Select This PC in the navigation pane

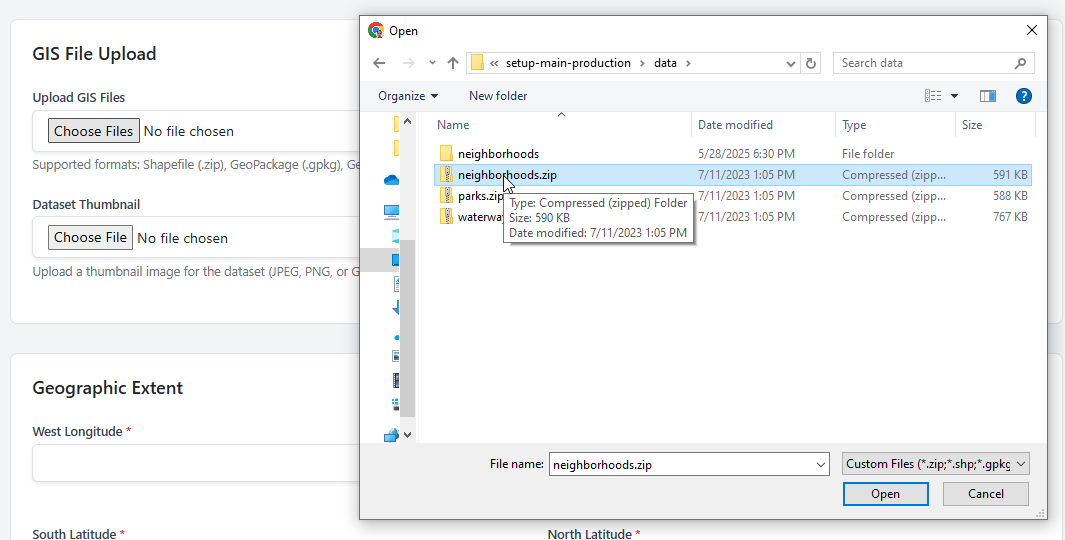[391, 212]
